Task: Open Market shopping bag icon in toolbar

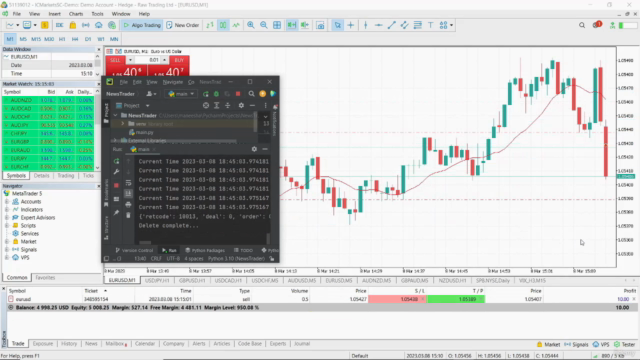Action: coord(73,25)
